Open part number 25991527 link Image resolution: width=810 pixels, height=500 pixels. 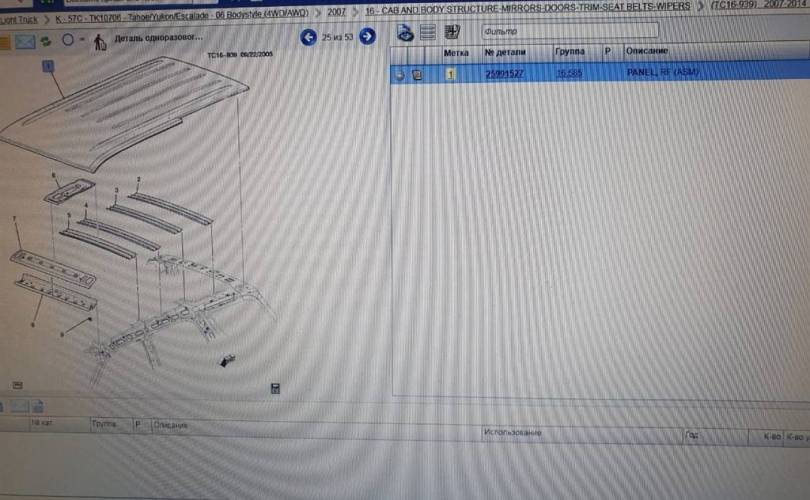click(x=505, y=73)
